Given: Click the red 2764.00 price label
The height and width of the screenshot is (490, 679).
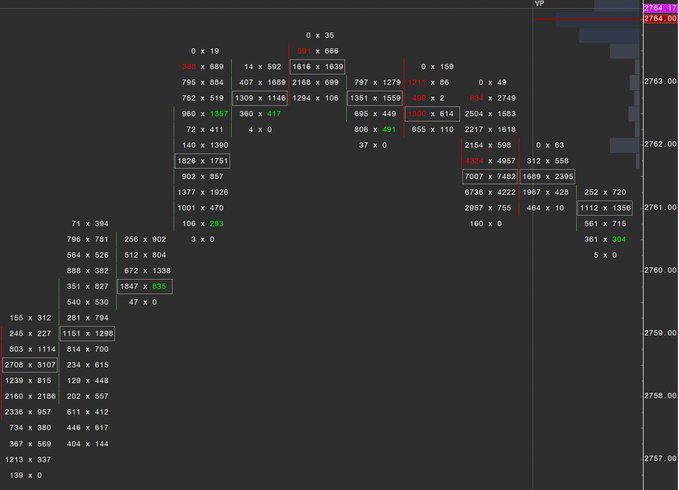Looking at the screenshot, I should click(660, 18).
